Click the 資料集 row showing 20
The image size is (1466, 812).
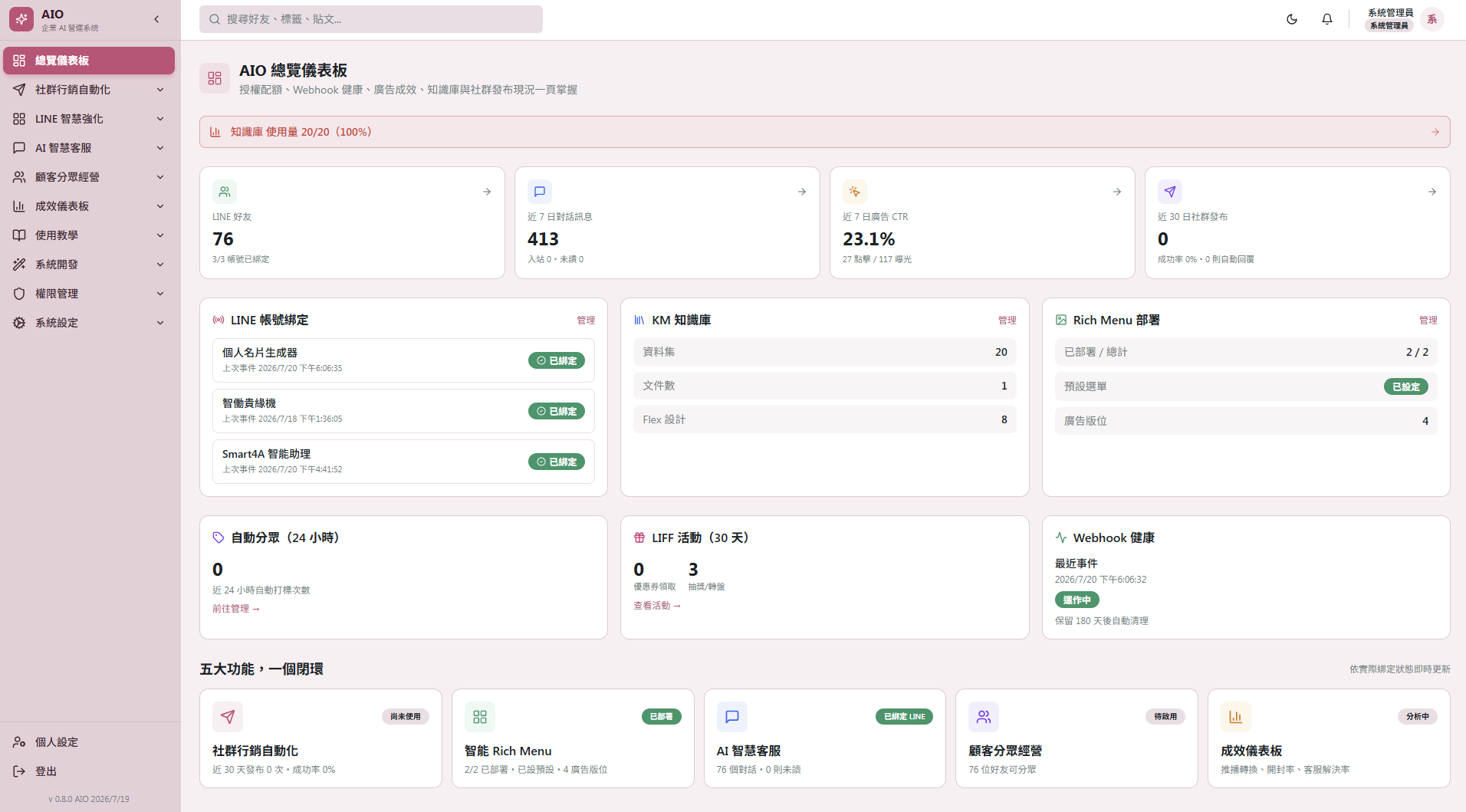(x=825, y=352)
